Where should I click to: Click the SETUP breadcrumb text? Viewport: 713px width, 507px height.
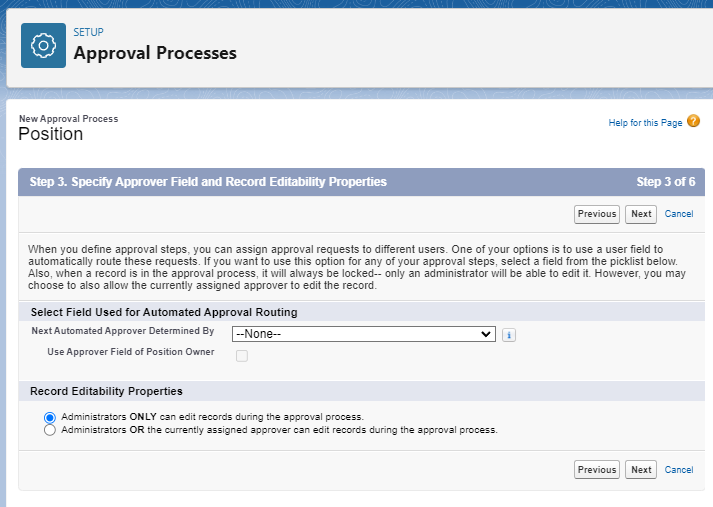click(89, 32)
